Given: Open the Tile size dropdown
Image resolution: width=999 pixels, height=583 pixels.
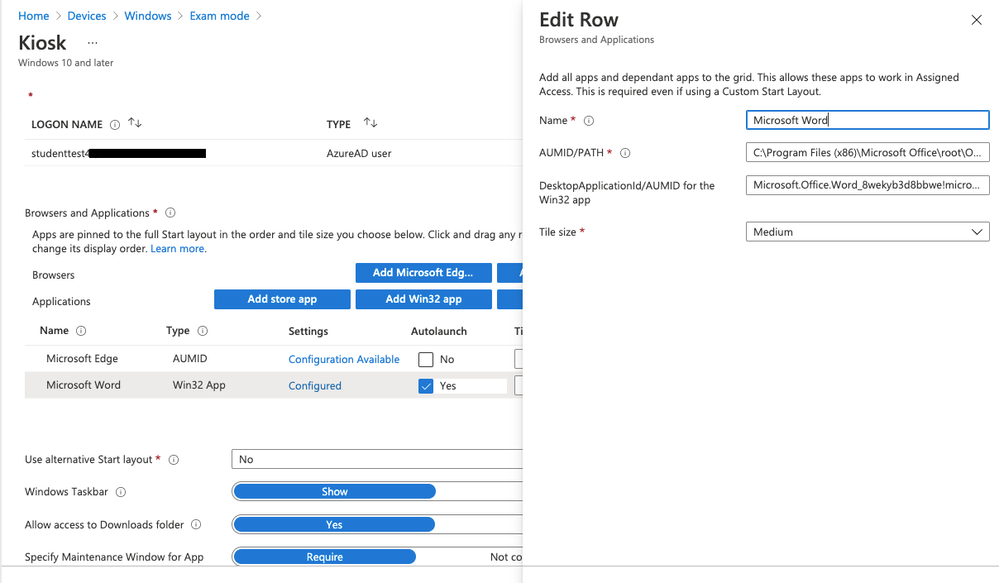Looking at the screenshot, I should pos(867,232).
